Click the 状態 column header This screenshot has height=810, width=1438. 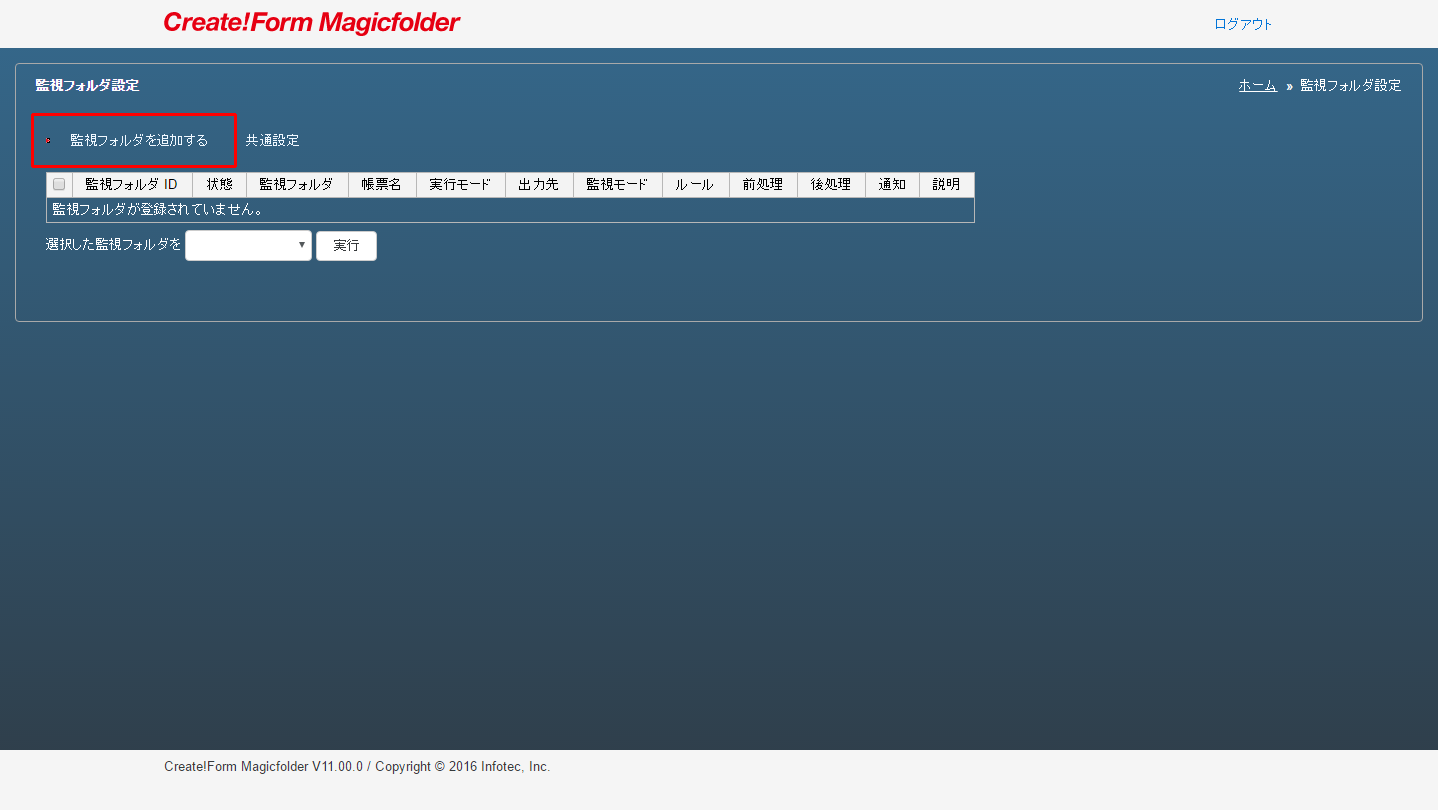pyautogui.click(x=219, y=184)
